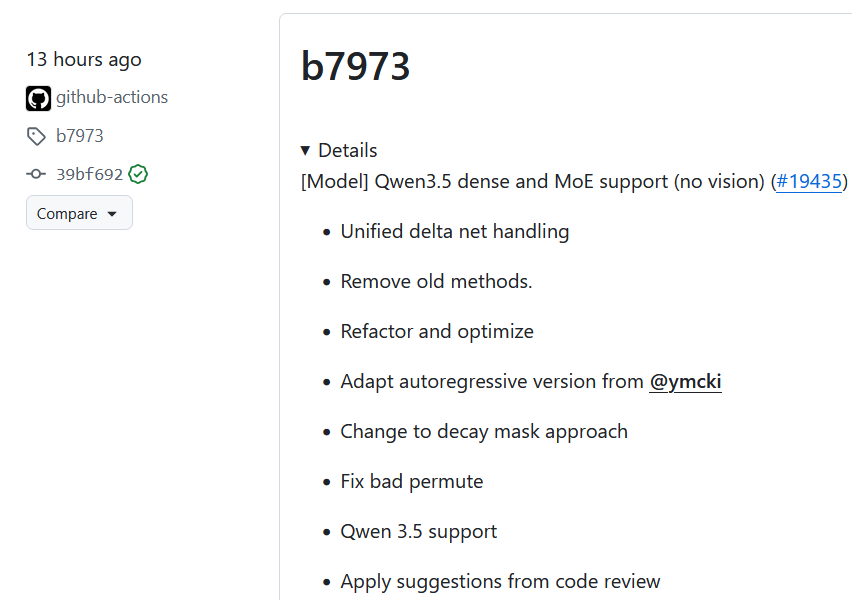Open the Compare dropdown button
The height and width of the screenshot is (600, 852).
point(79,213)
